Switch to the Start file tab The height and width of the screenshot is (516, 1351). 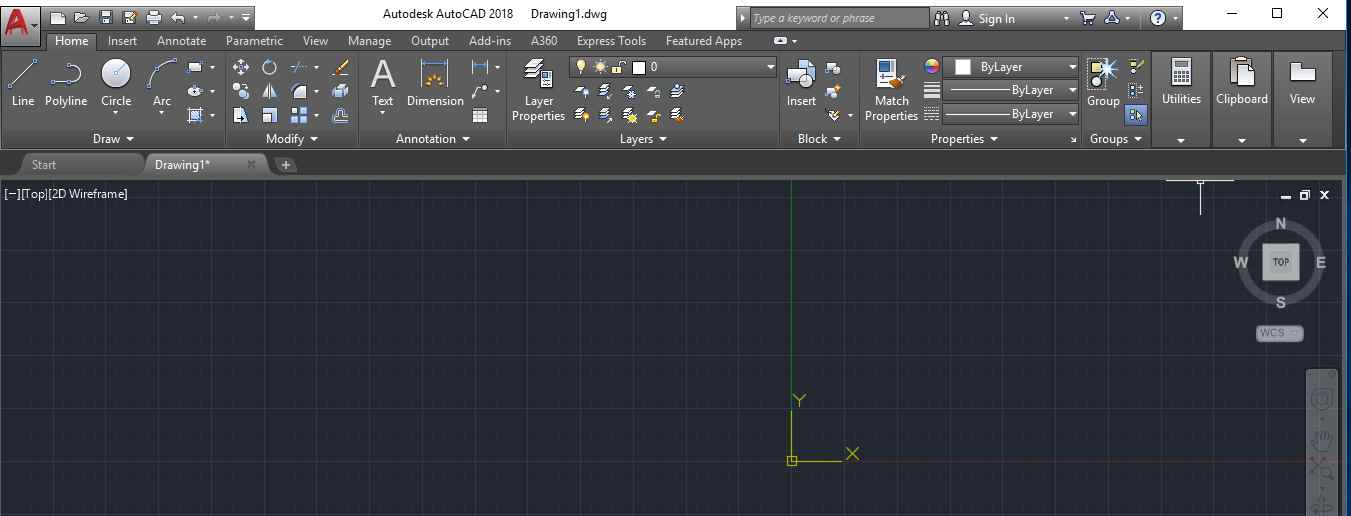coord(44,165)
